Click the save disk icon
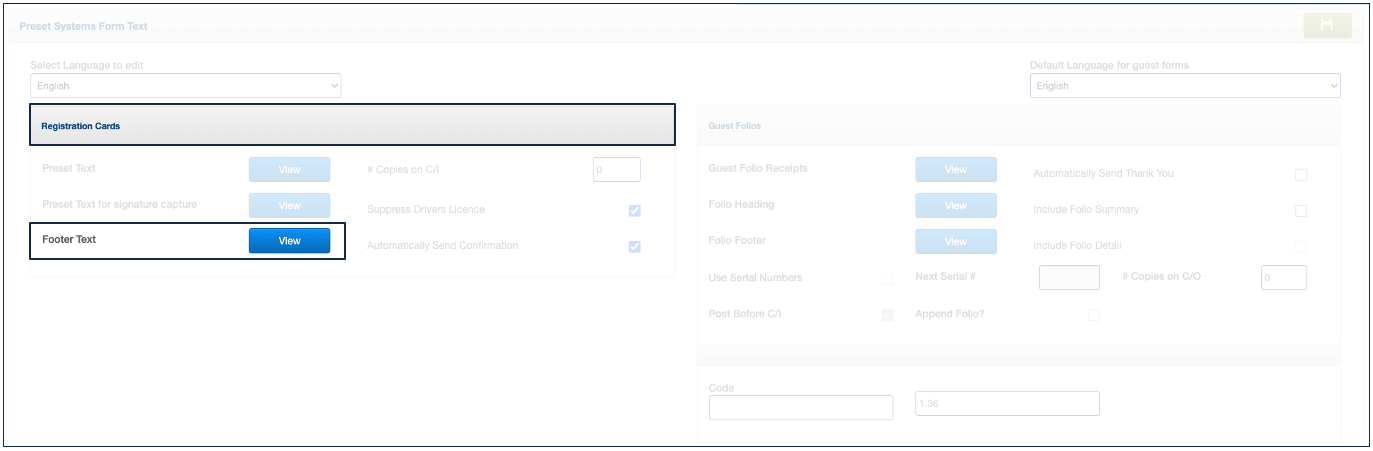This screenshot has height=451, width=1373. pos(1327,26)
